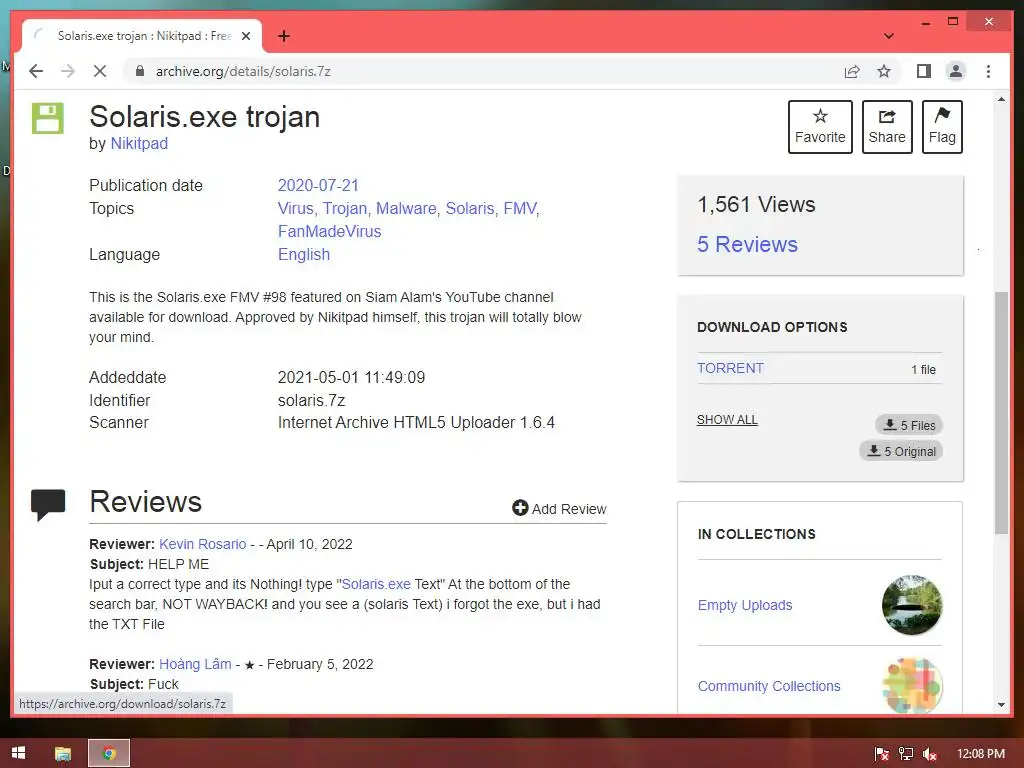Open the share page icon in address bar
Viewport: 1024px width, 768px height.
(x=852, y=71)
